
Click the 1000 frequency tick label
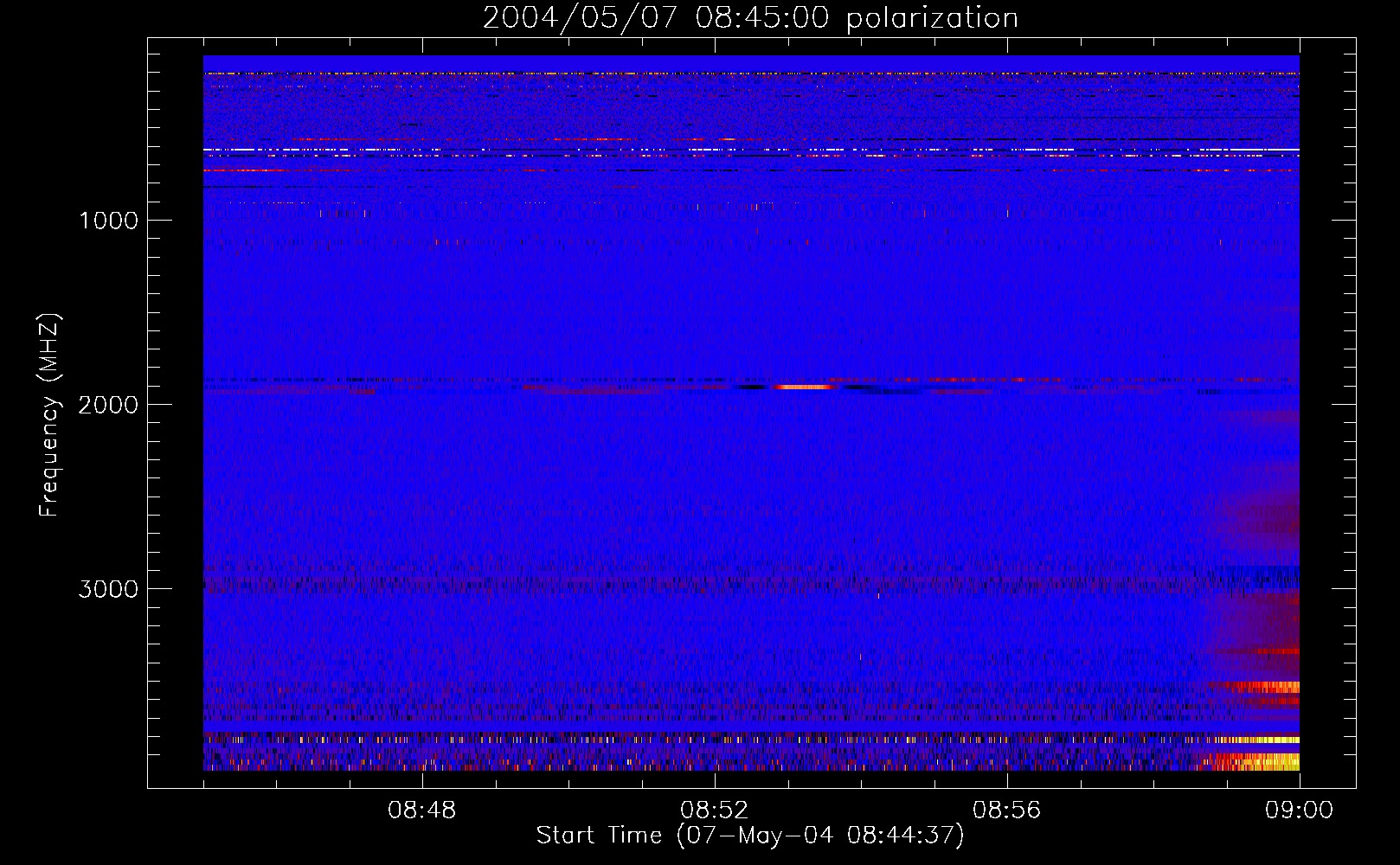[x=108, y=221]
